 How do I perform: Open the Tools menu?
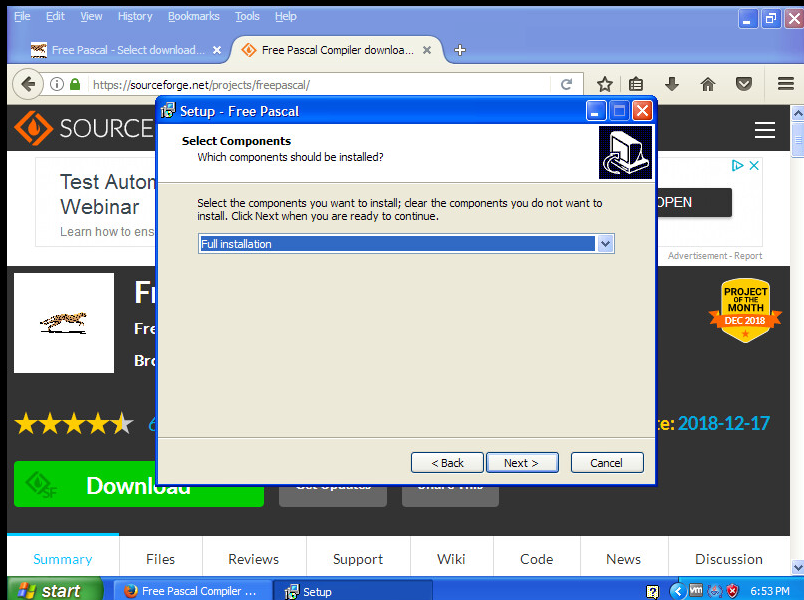pos(247,16)
